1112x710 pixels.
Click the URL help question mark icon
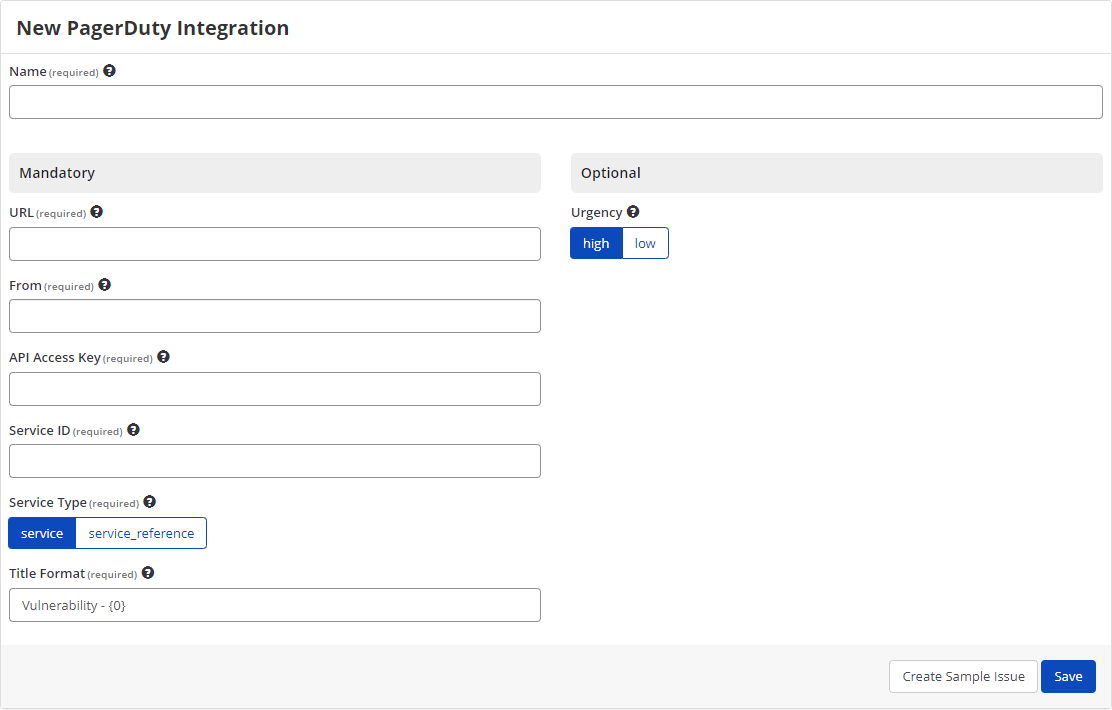click(96, 211)
